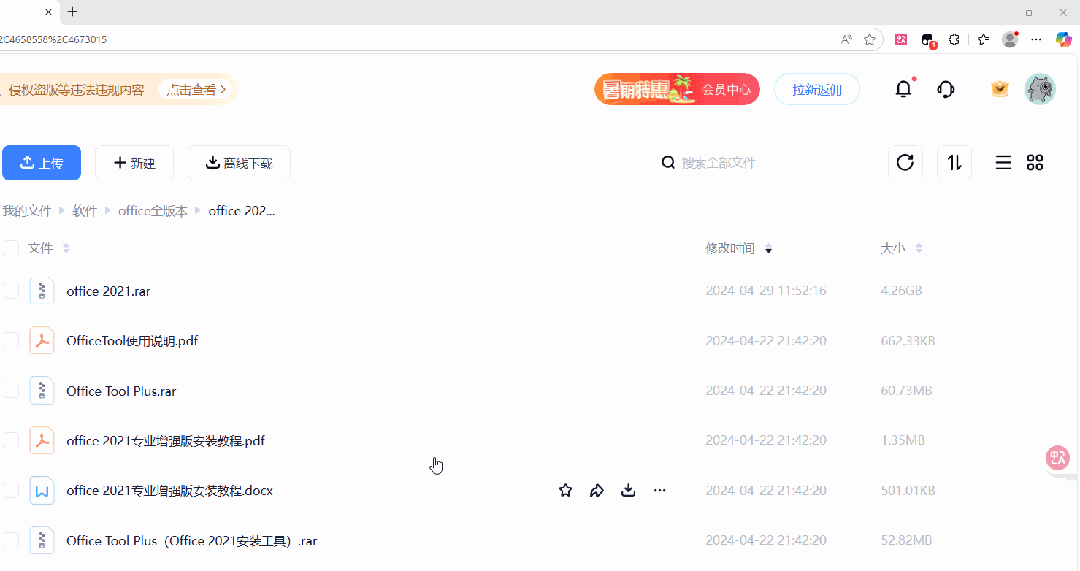Open the Copilot icon in browser
The height and width of the screenshot is (571, 1080).
coord(1063,39)
